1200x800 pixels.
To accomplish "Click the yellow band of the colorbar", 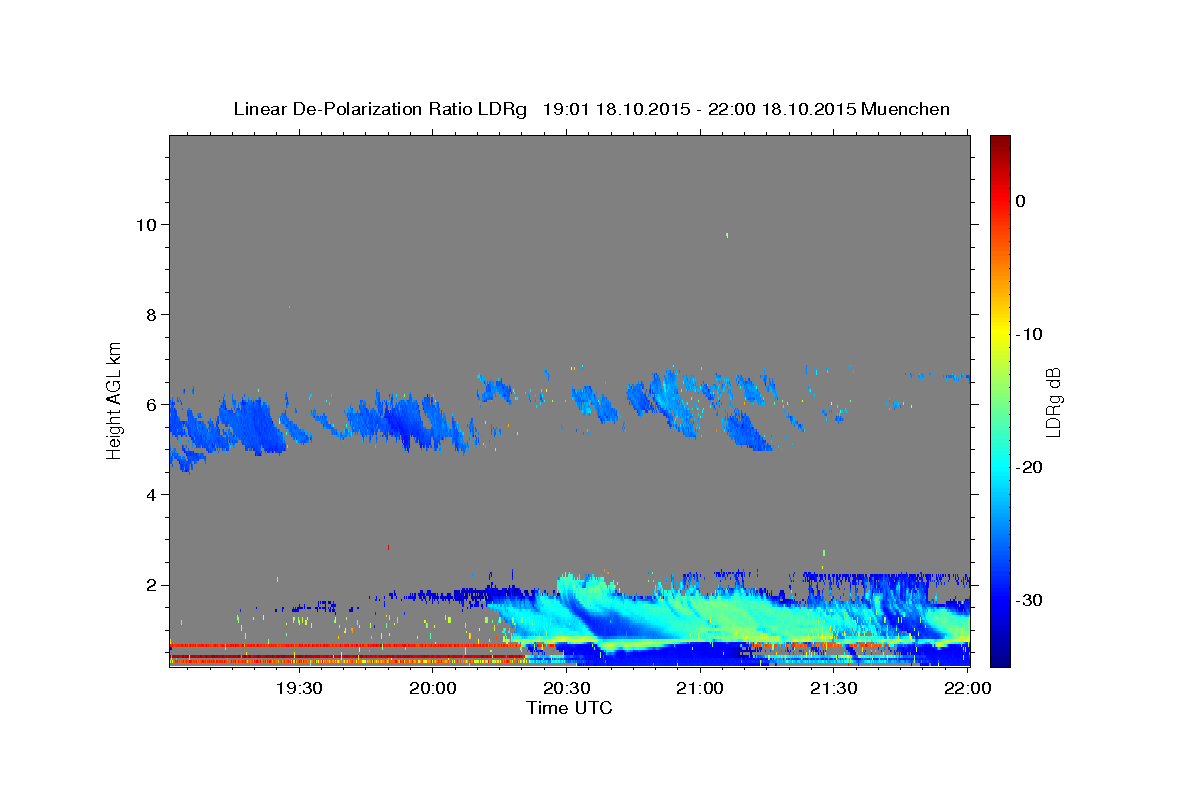I will [1000, 333].
